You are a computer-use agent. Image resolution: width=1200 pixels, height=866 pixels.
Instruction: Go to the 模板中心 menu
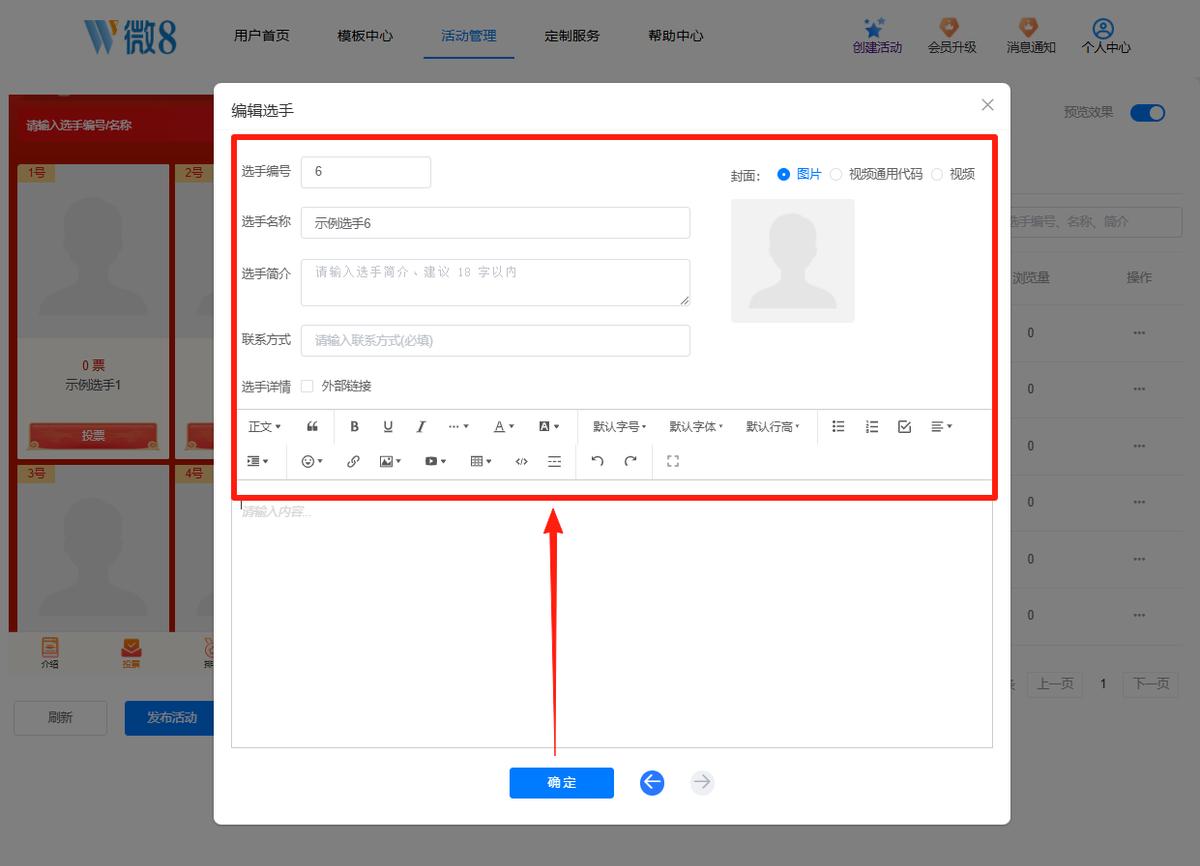point(365,36)
